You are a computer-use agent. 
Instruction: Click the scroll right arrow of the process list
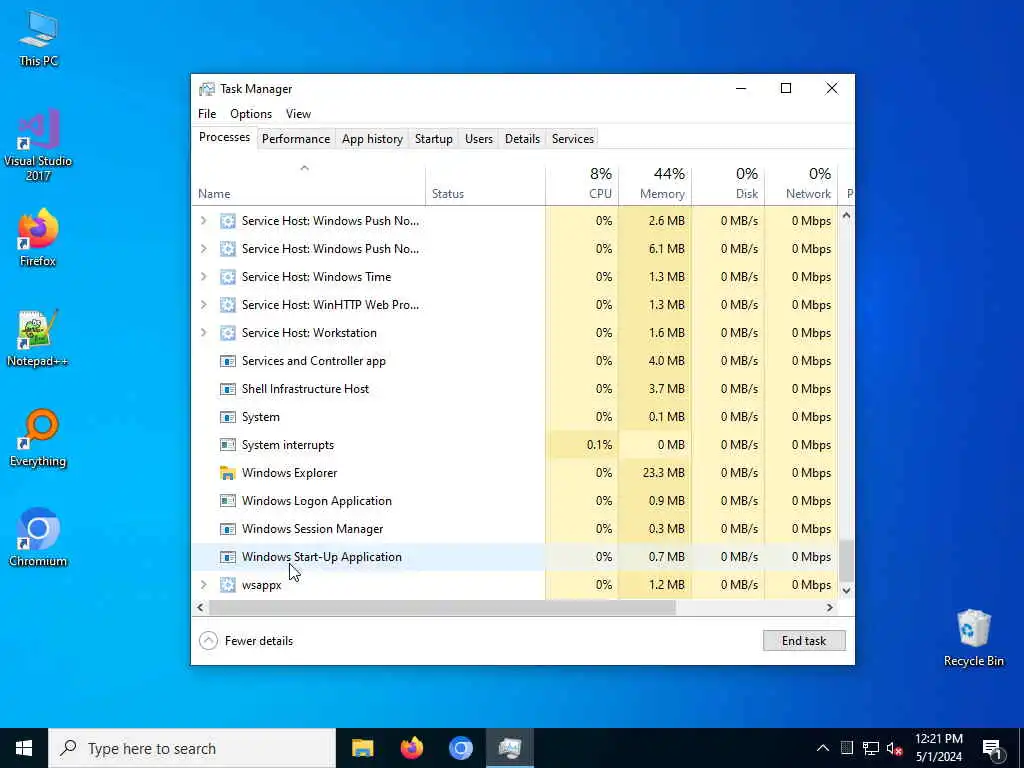click(829, 607)
